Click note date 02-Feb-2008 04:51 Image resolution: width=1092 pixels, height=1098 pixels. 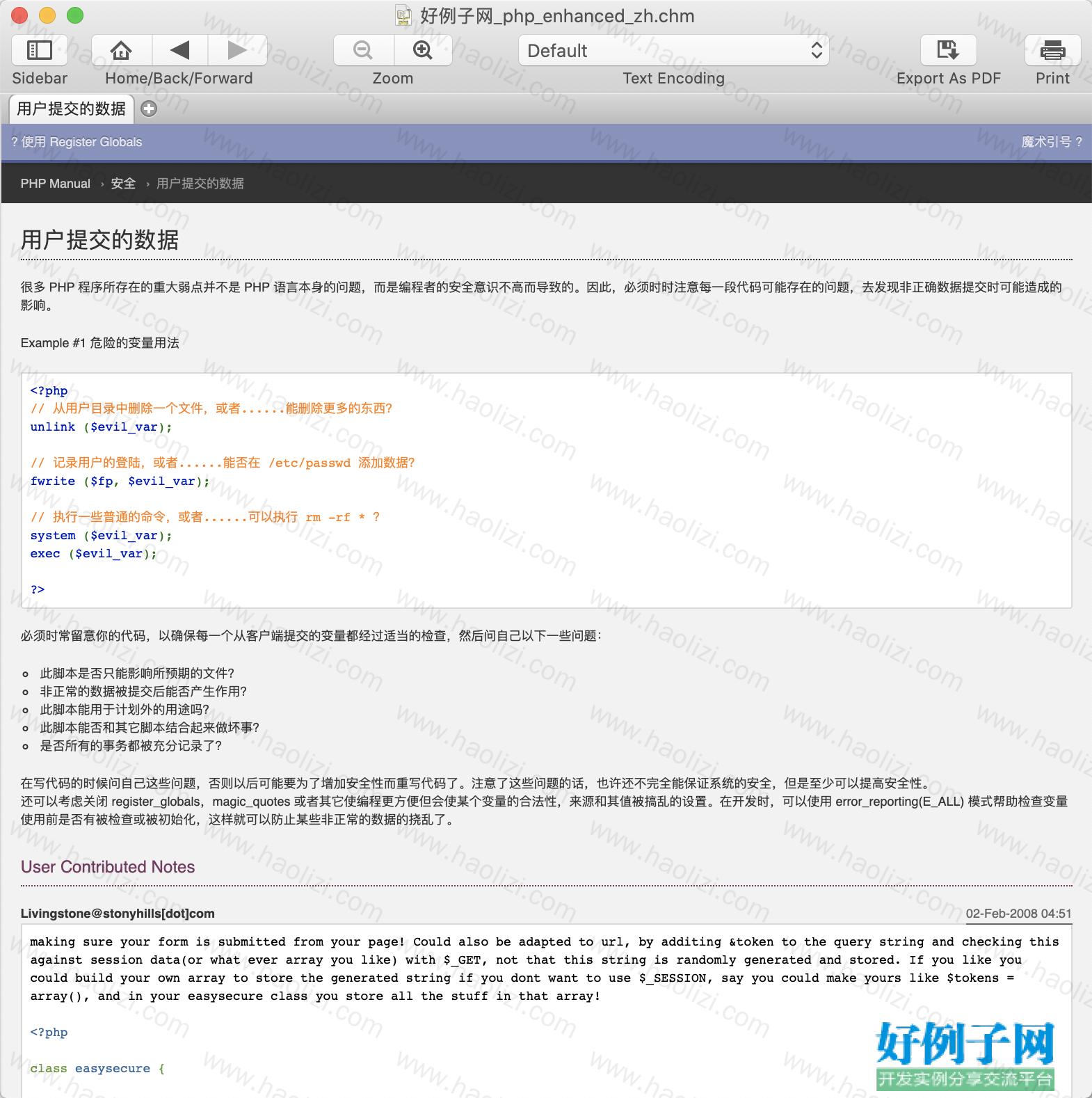(x=1018, y=914)
